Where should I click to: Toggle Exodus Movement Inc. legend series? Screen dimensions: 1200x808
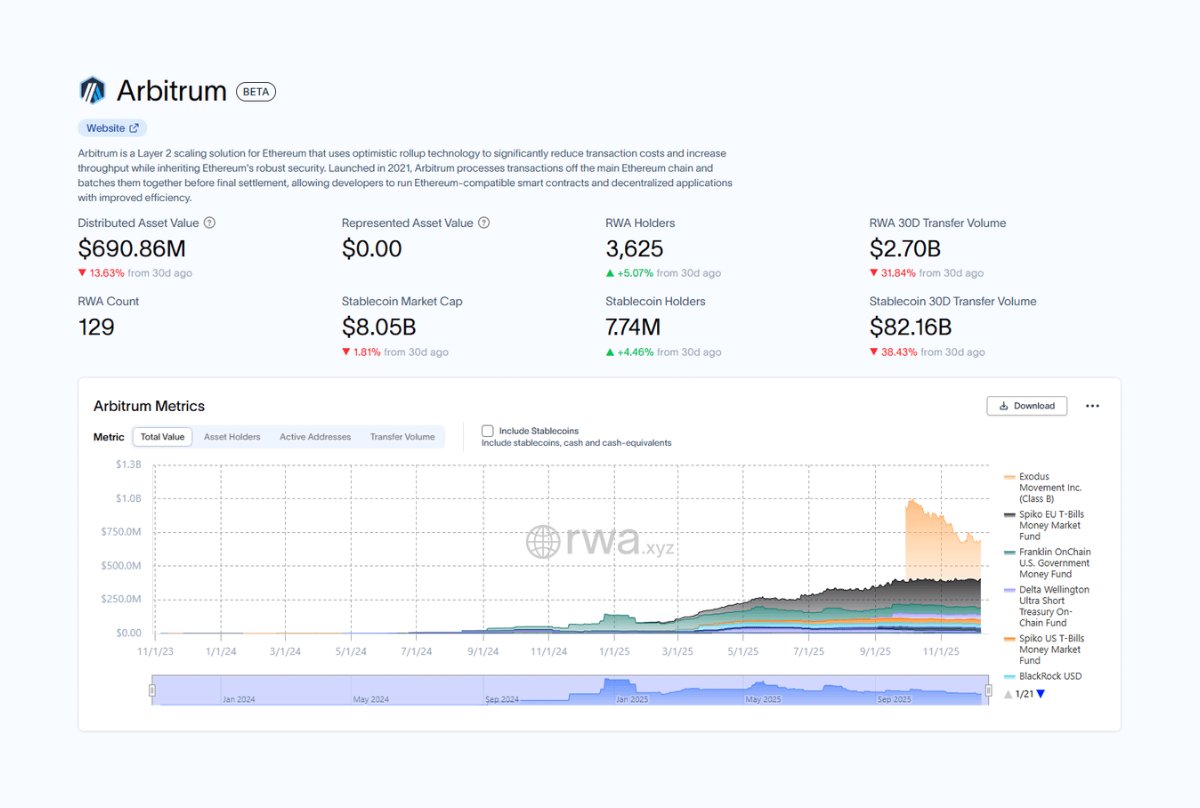[x=1046, y=488]
